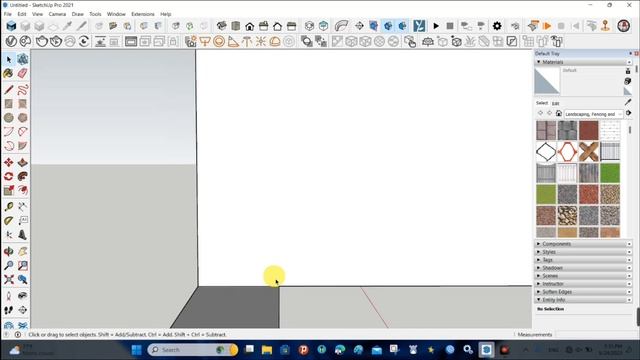Open the Camera menu
Screen dimensions: 640x360
tap(57, 14)
